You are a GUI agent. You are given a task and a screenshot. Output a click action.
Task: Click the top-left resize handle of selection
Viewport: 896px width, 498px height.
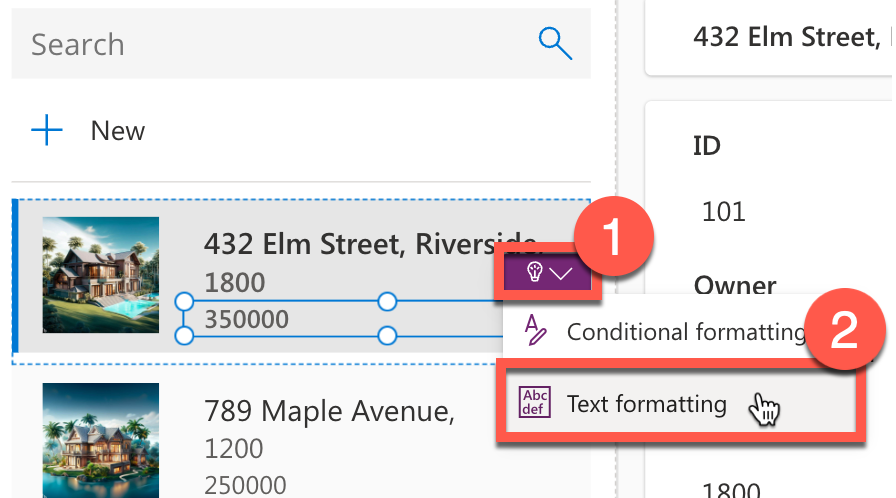(x=184, y=301)
